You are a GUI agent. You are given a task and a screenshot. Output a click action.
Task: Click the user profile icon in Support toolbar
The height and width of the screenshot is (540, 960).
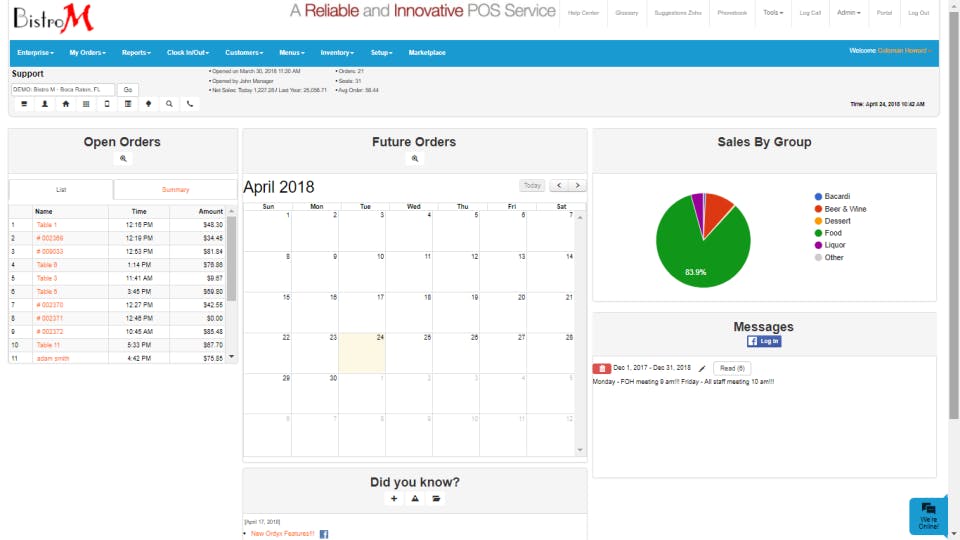[x=45, y=104]
